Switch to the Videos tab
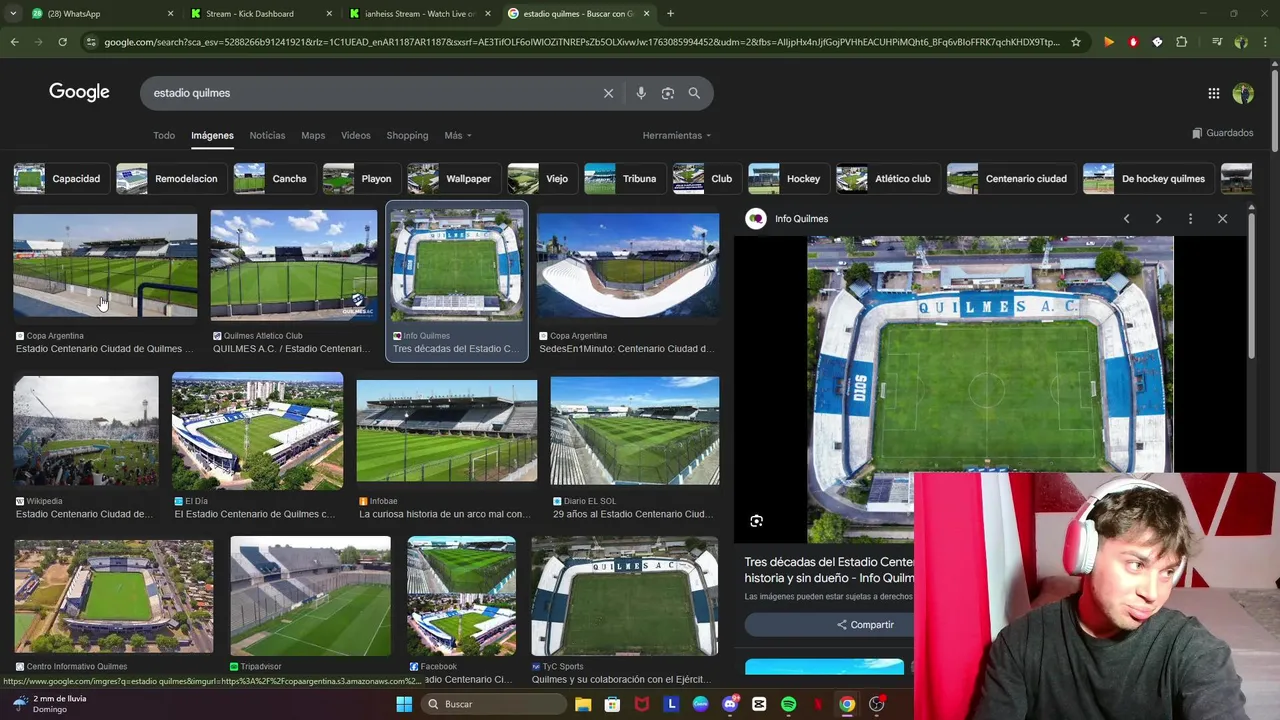This screenshot has height=720, width=1280. (356, 135)
